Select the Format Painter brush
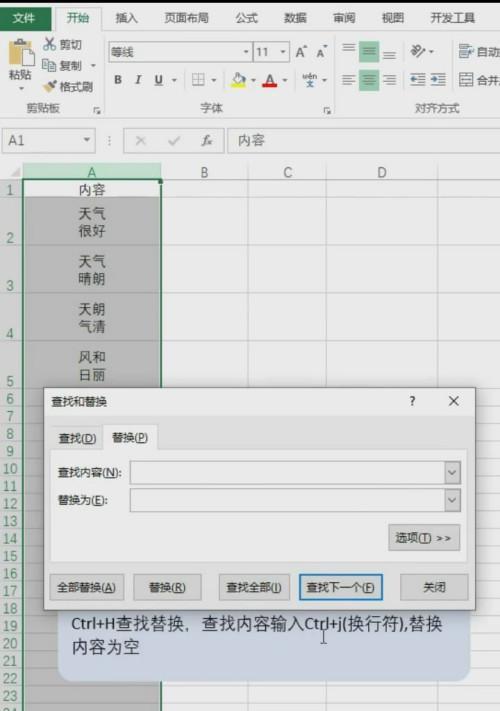This screenshot has height=711, width=500. (x=49, y=86)
